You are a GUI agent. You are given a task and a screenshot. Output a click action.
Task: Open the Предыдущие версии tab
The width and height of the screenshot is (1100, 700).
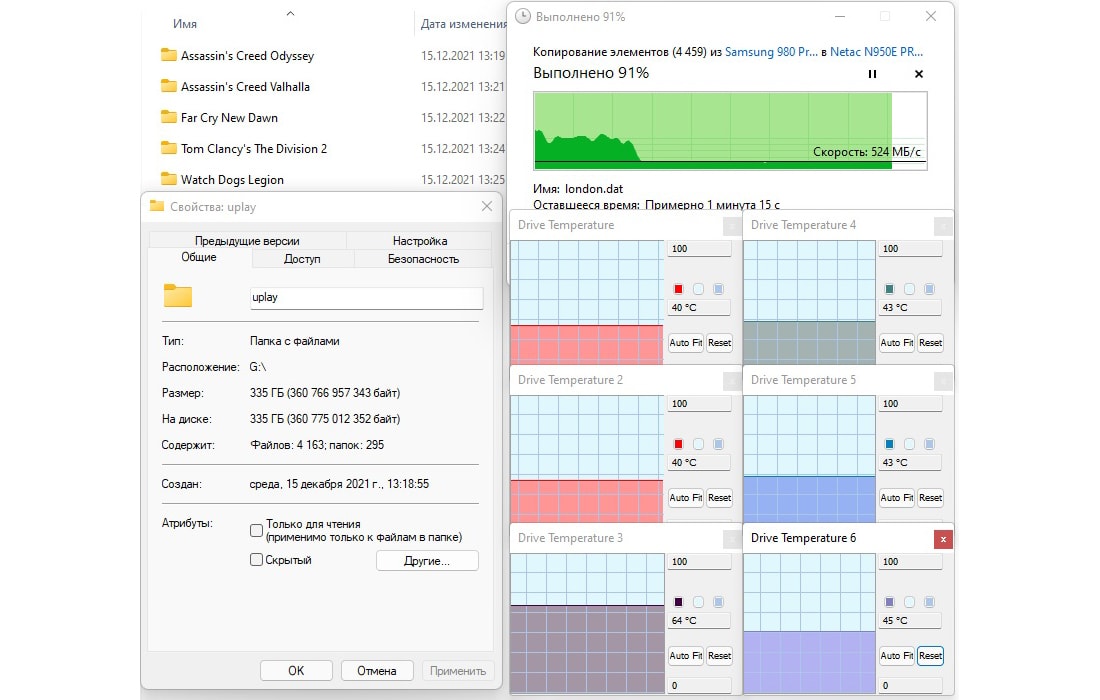click(x=247, y=241)
